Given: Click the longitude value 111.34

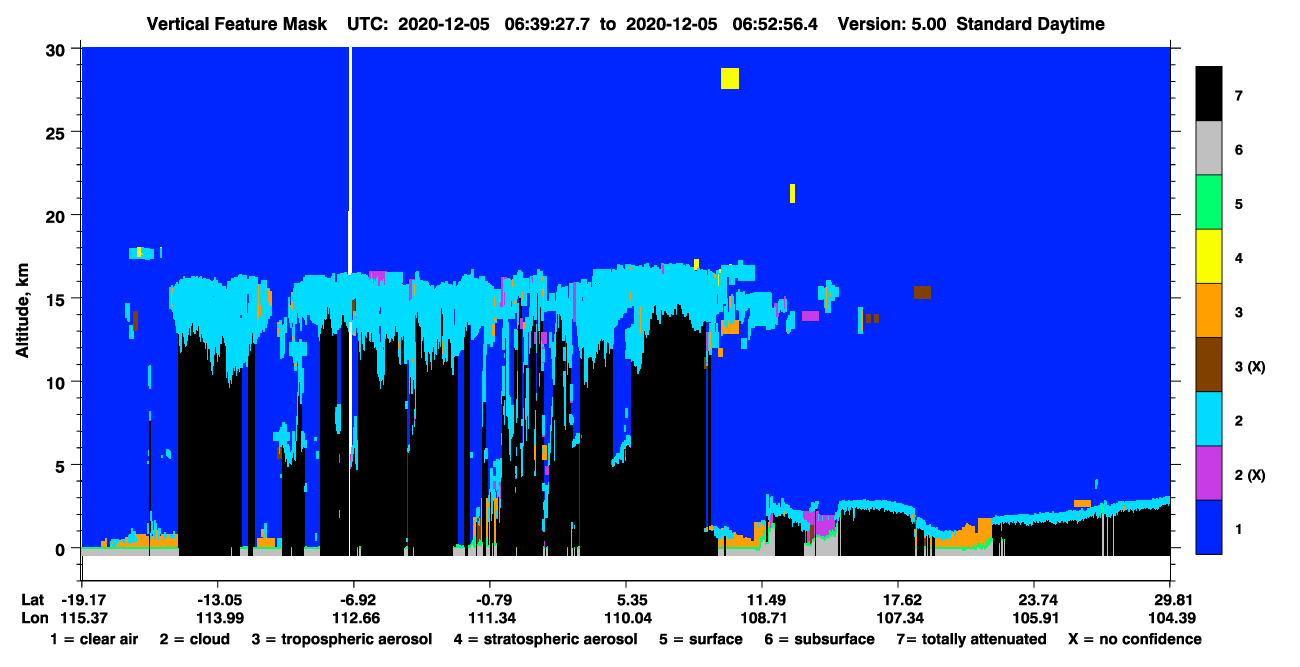Looking at the screenshot, I should click(x=491, y=617).
